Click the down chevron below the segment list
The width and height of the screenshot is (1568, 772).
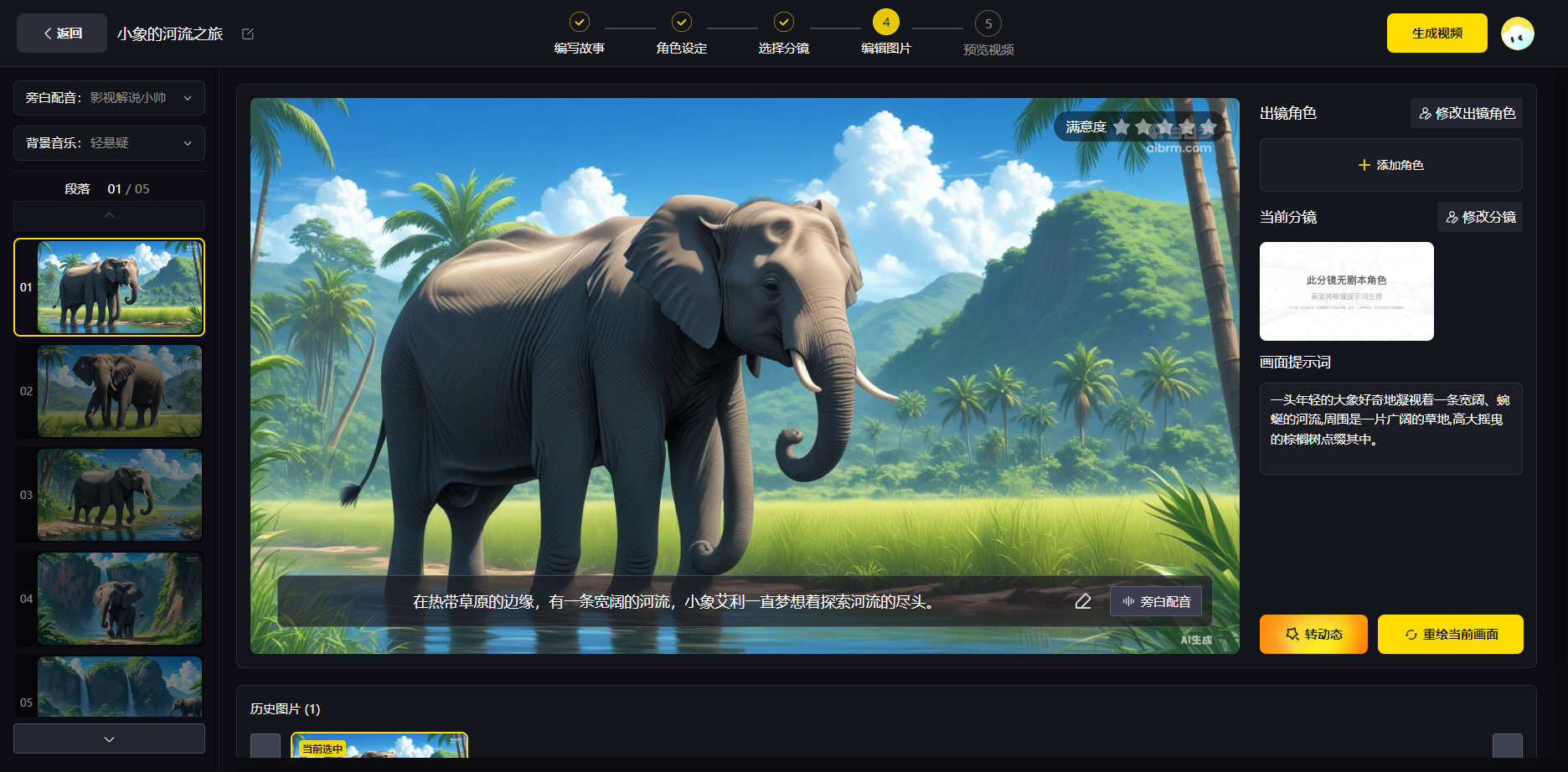109,739
